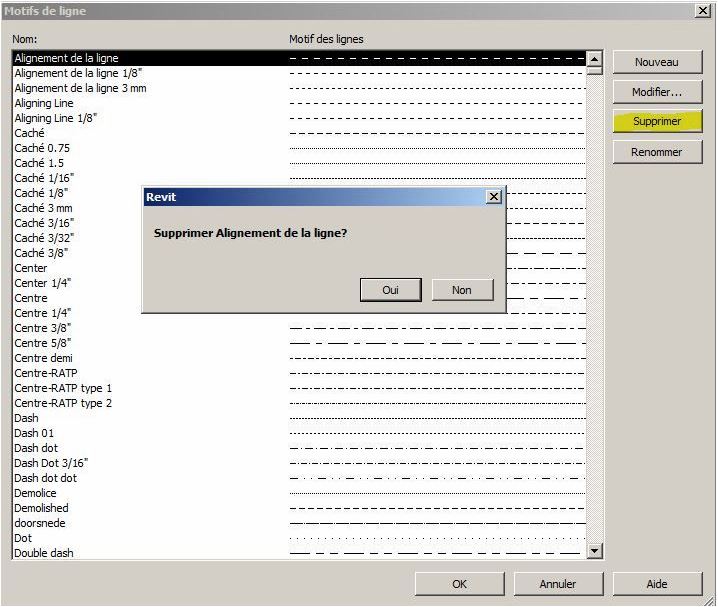Click Non to cancel deletion

(x=462, y=289)
